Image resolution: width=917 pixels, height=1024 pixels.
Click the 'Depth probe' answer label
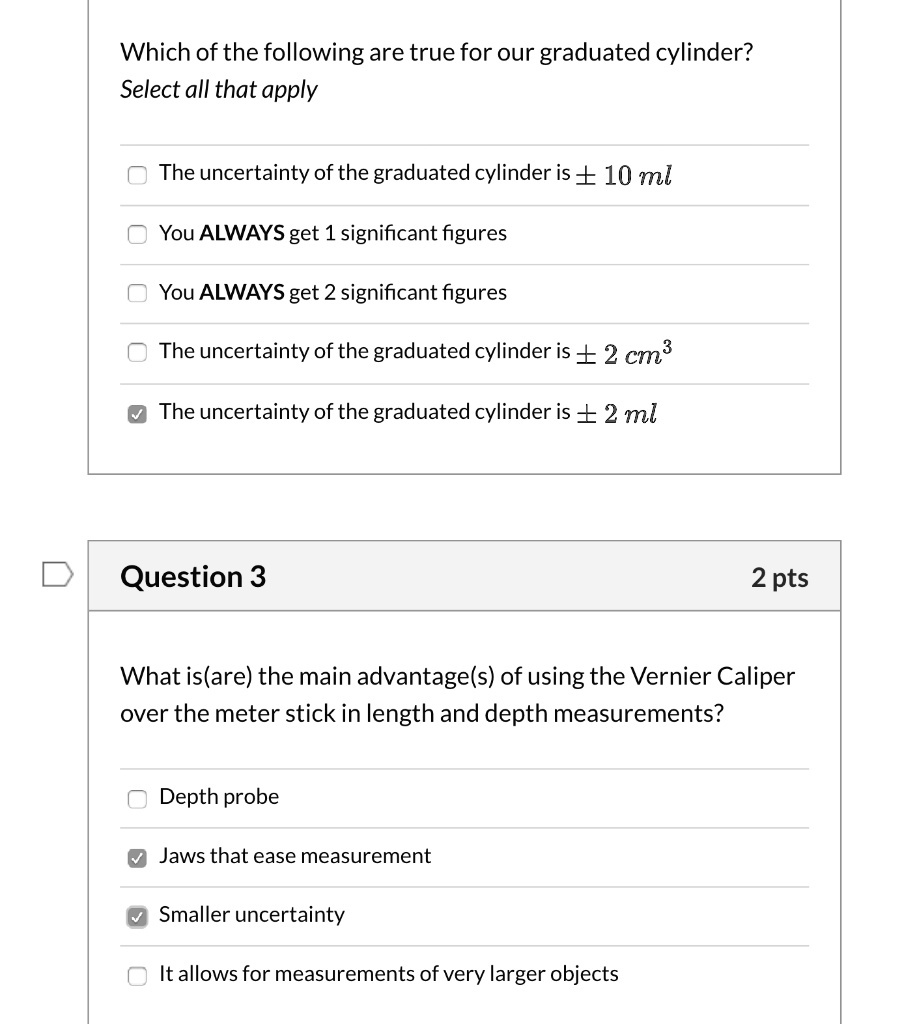pyautogui.click(x=218, y=797)
